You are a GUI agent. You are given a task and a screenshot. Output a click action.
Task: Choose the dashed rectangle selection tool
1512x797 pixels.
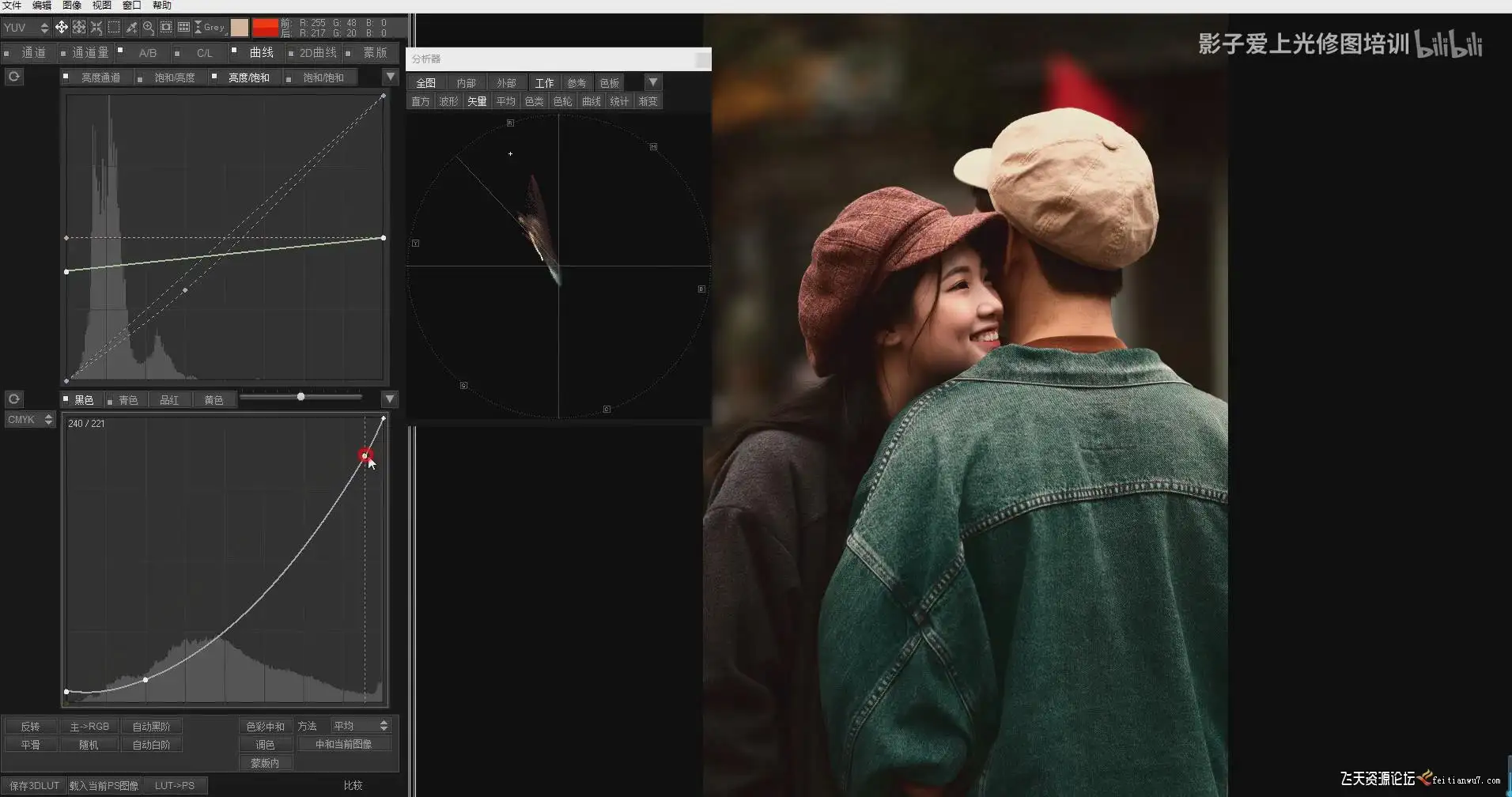pos(114,27)
